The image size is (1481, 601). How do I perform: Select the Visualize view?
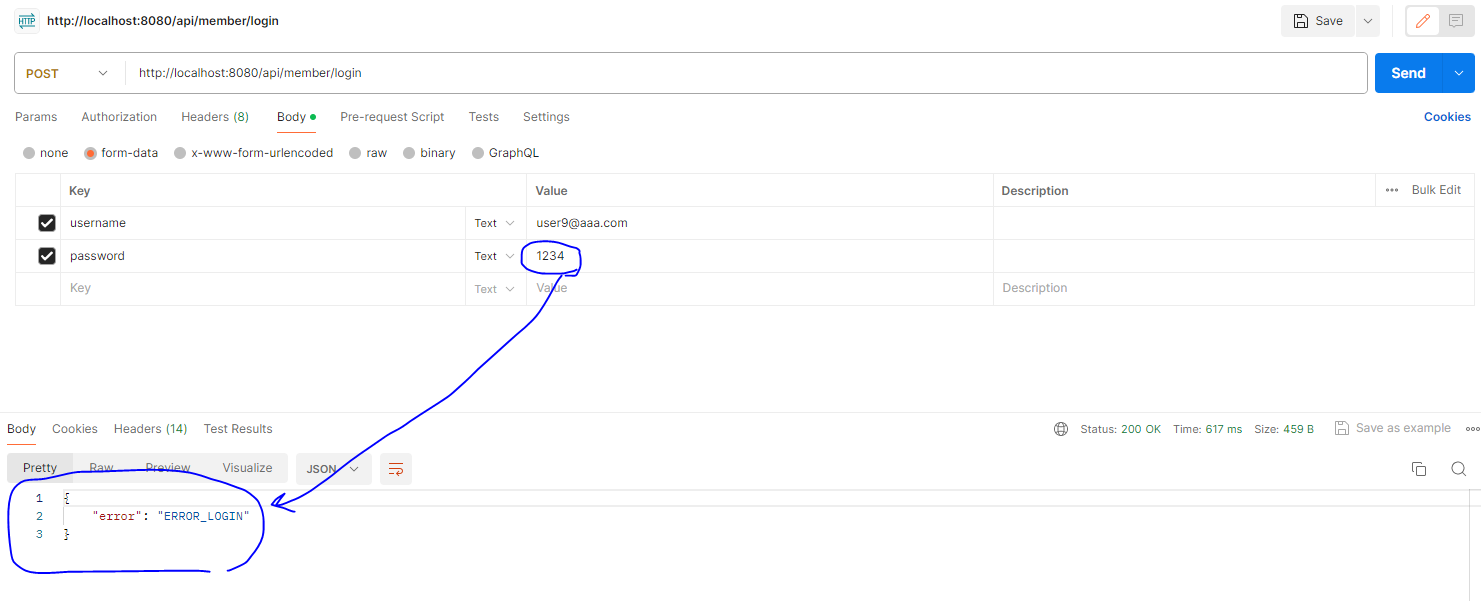(247, 468)
